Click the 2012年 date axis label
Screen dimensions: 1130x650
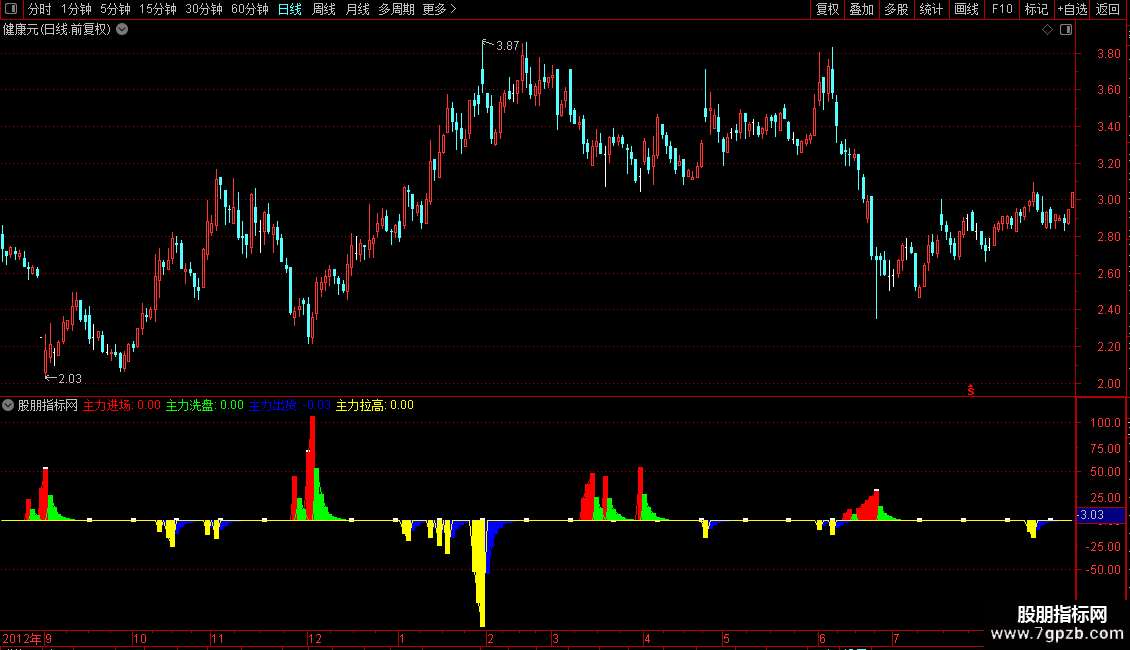click(x=22, y=638)
